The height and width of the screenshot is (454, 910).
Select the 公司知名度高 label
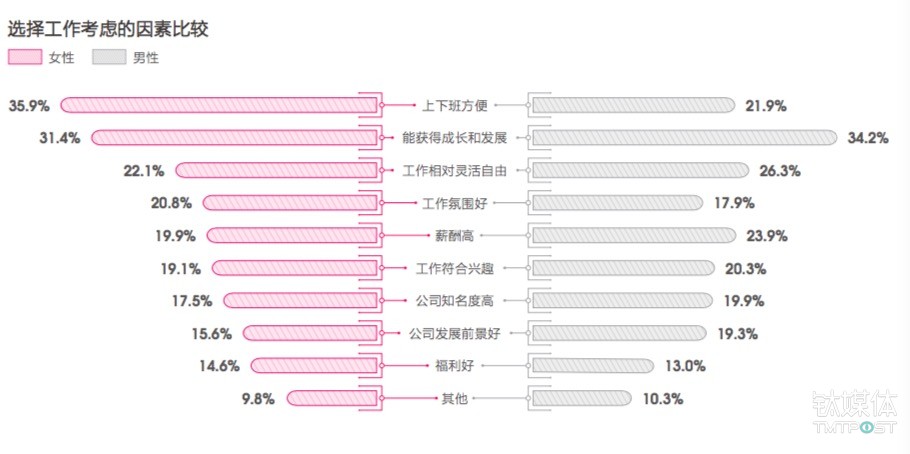tap(455, 300)
